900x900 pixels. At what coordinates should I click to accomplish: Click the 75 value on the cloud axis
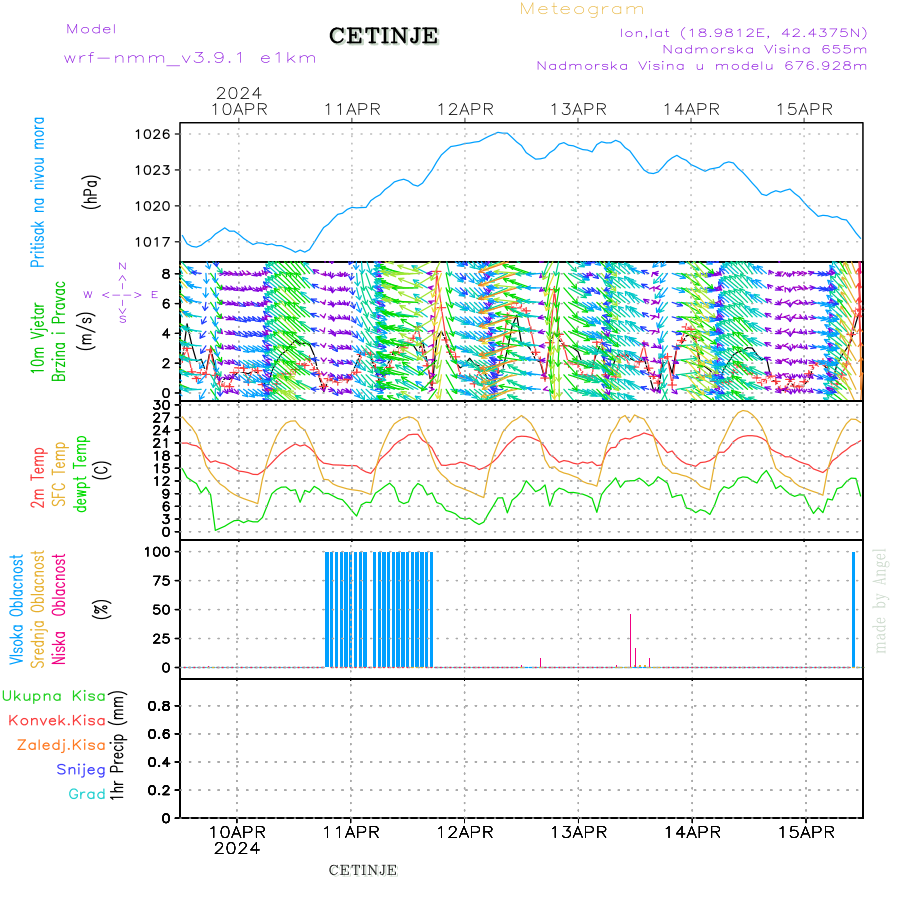click(x=162, y=581)
